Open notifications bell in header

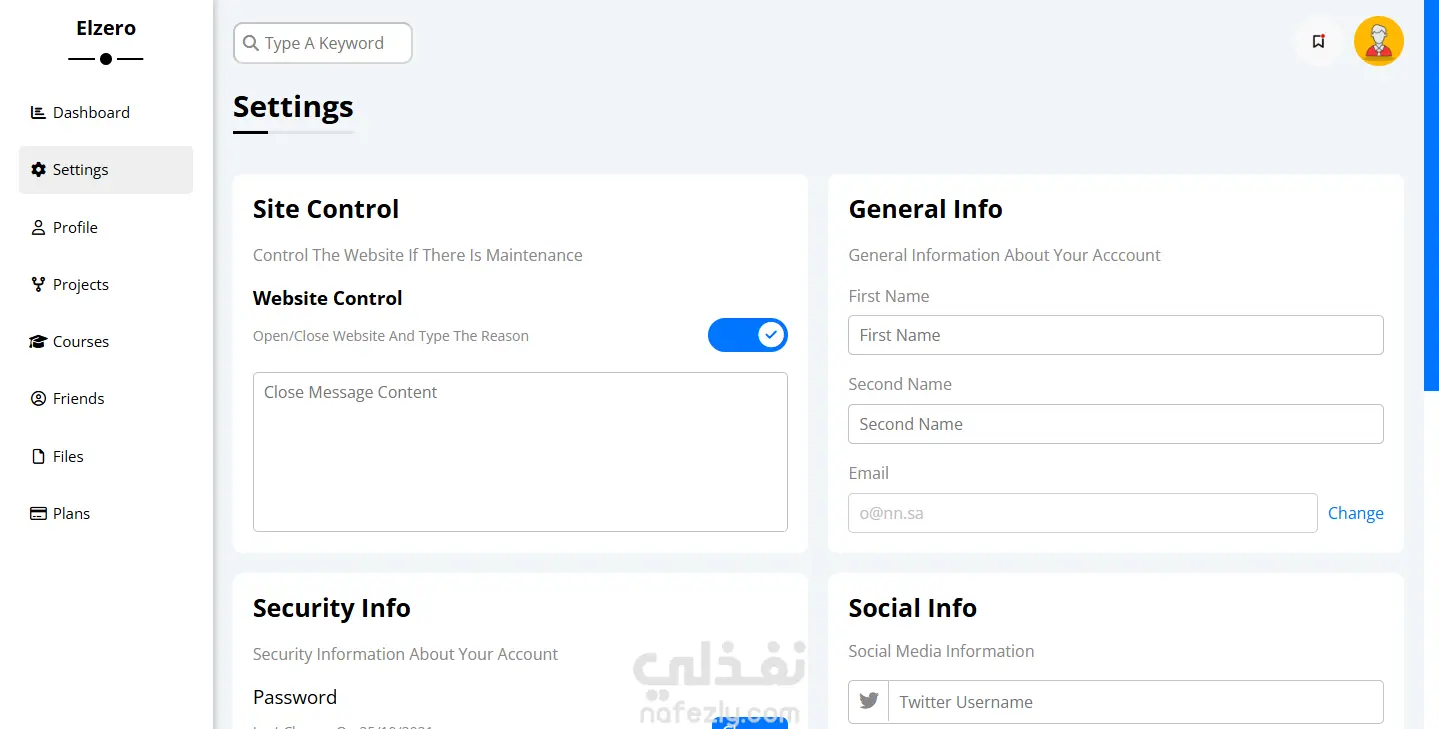(x=1318, y=42)
